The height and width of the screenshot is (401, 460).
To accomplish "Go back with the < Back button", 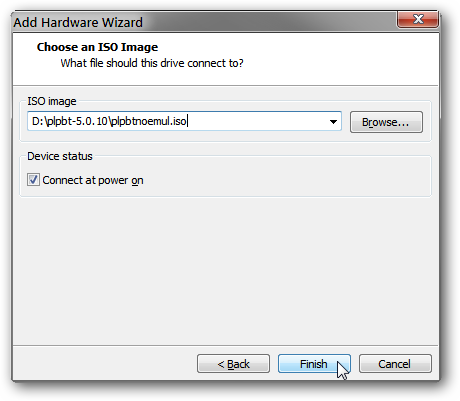I will point(233,364).
